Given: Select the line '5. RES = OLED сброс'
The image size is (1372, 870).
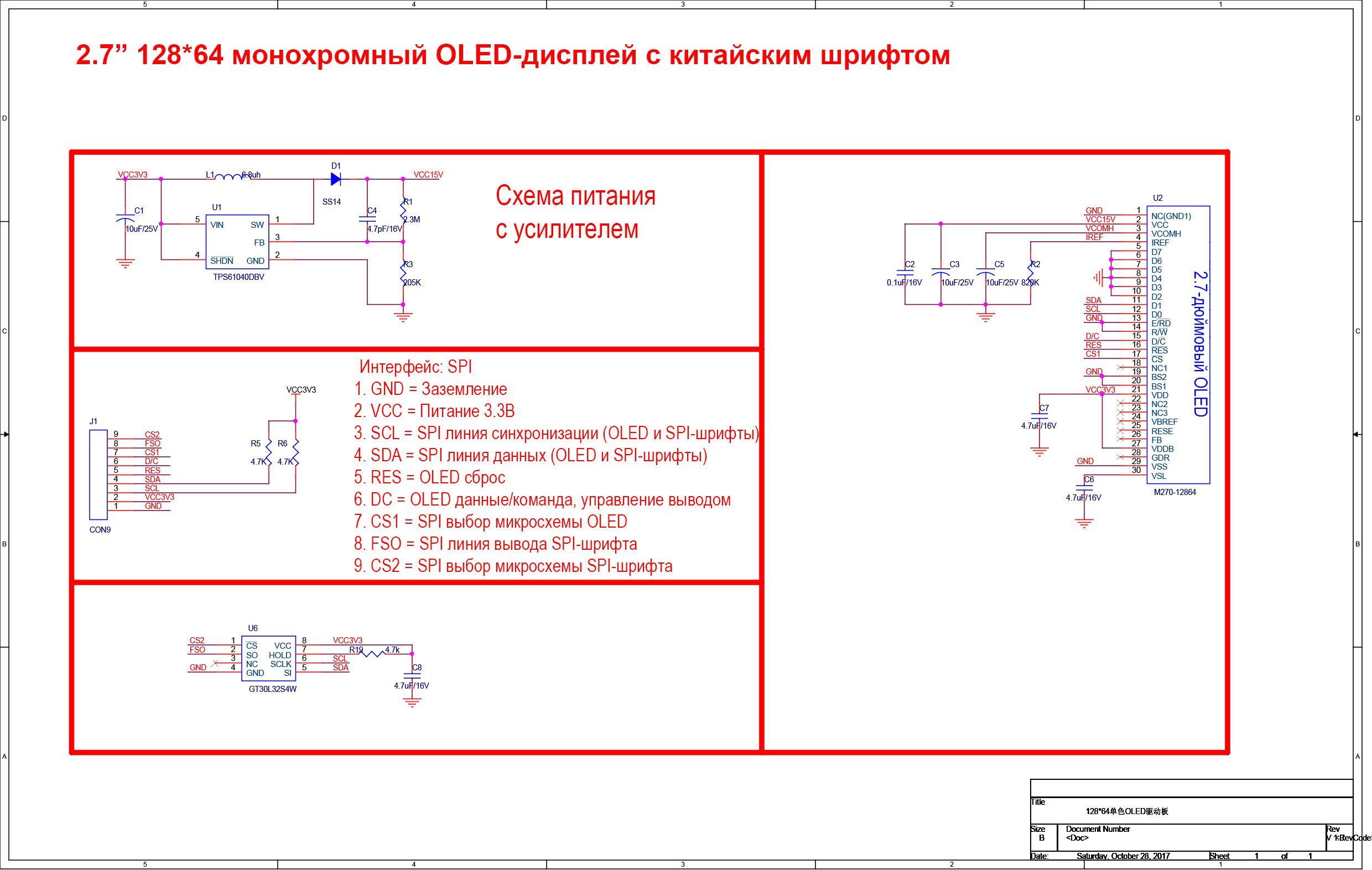Looking at the screenshot, I should pos(430,477).
